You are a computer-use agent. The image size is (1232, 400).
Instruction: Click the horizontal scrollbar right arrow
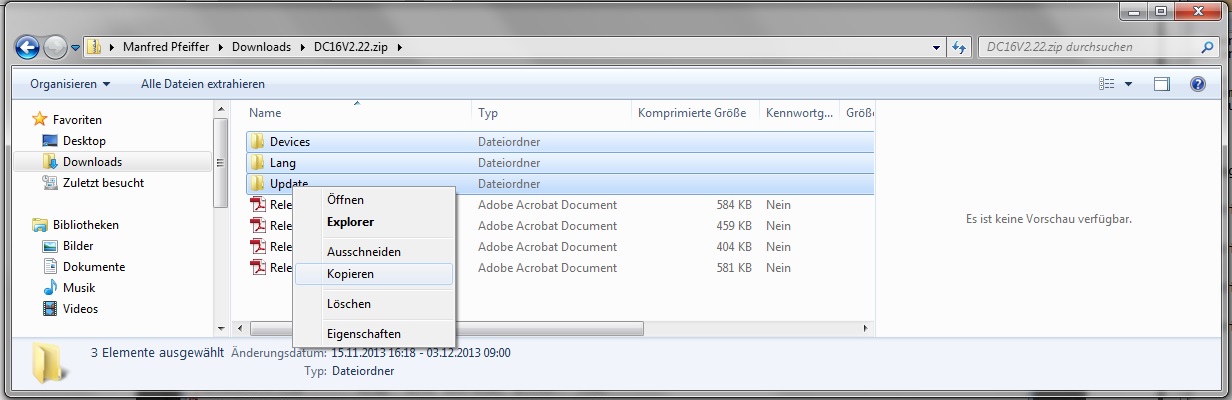tap(867, 327)
